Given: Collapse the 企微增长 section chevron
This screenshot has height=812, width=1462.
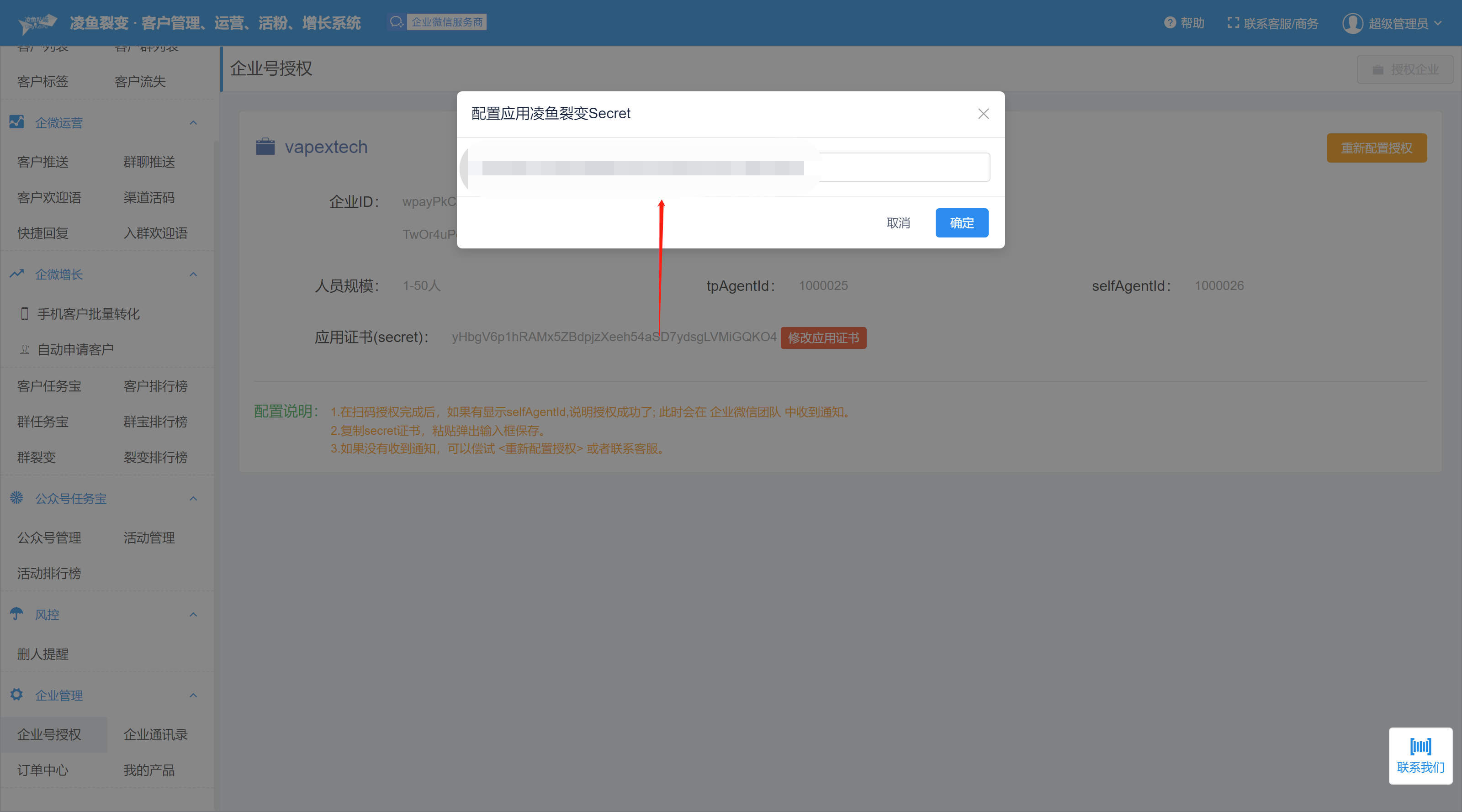Looking at the screenshot, I should click(193, 274).
